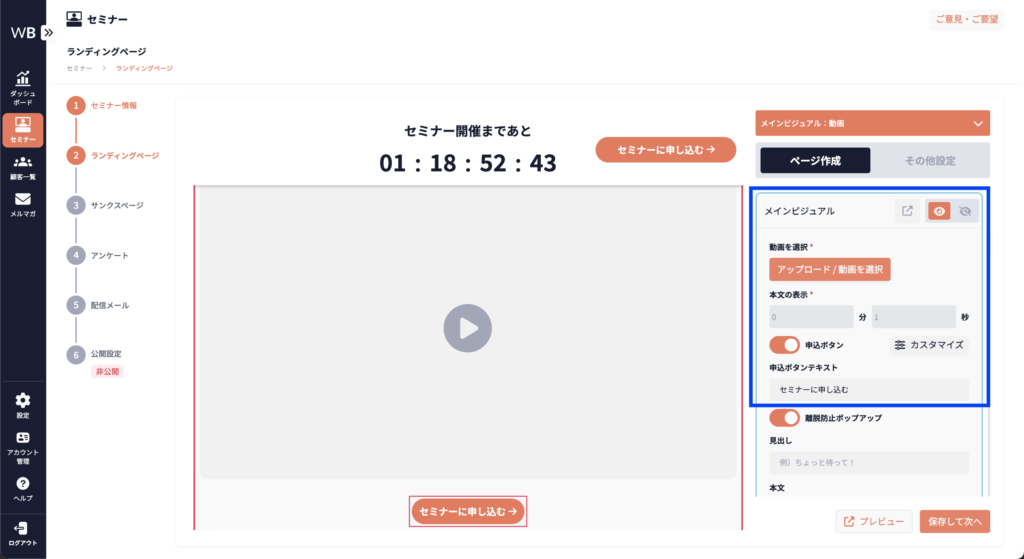The width and height of the screenshot is (1024, 559).
Task: Toggle the 離脱防止ポップアップ switch
Action: [785, 417]
